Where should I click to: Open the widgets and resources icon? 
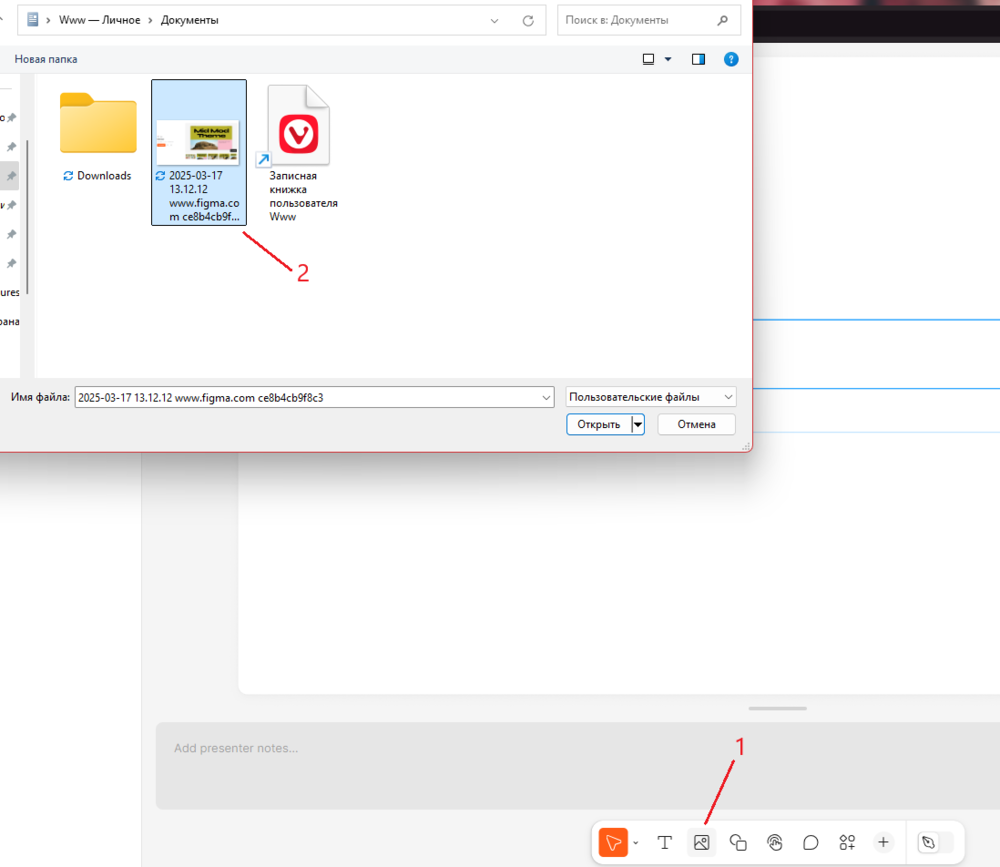[x=847, y=842]
